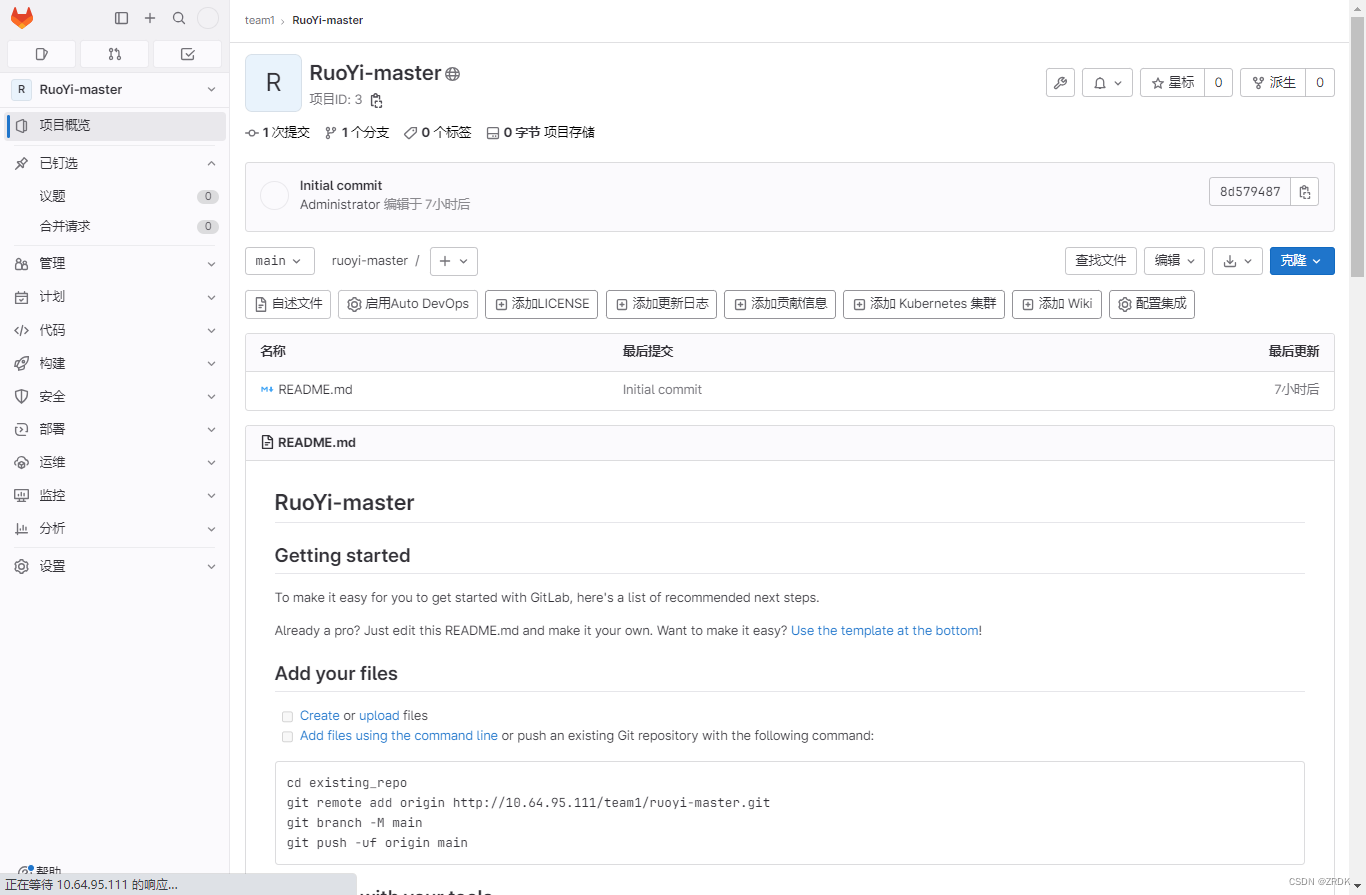Click the fork count number 0
Viewport: 1366px width, 895px height.
[x=1320, y=83]
